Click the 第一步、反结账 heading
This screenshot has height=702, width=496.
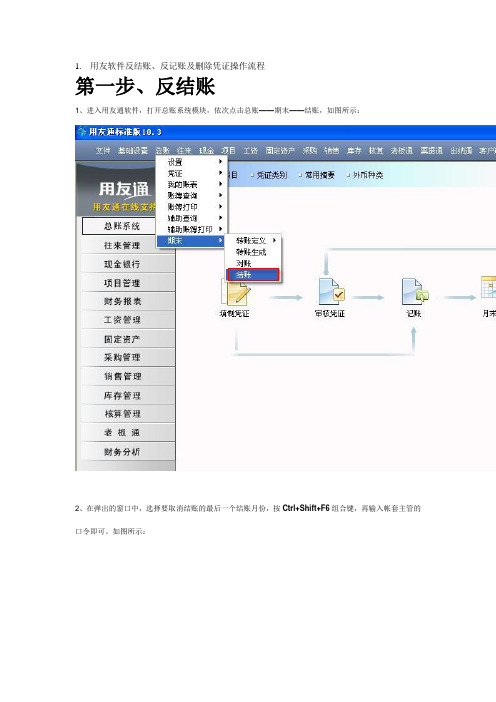coord(145,86)
